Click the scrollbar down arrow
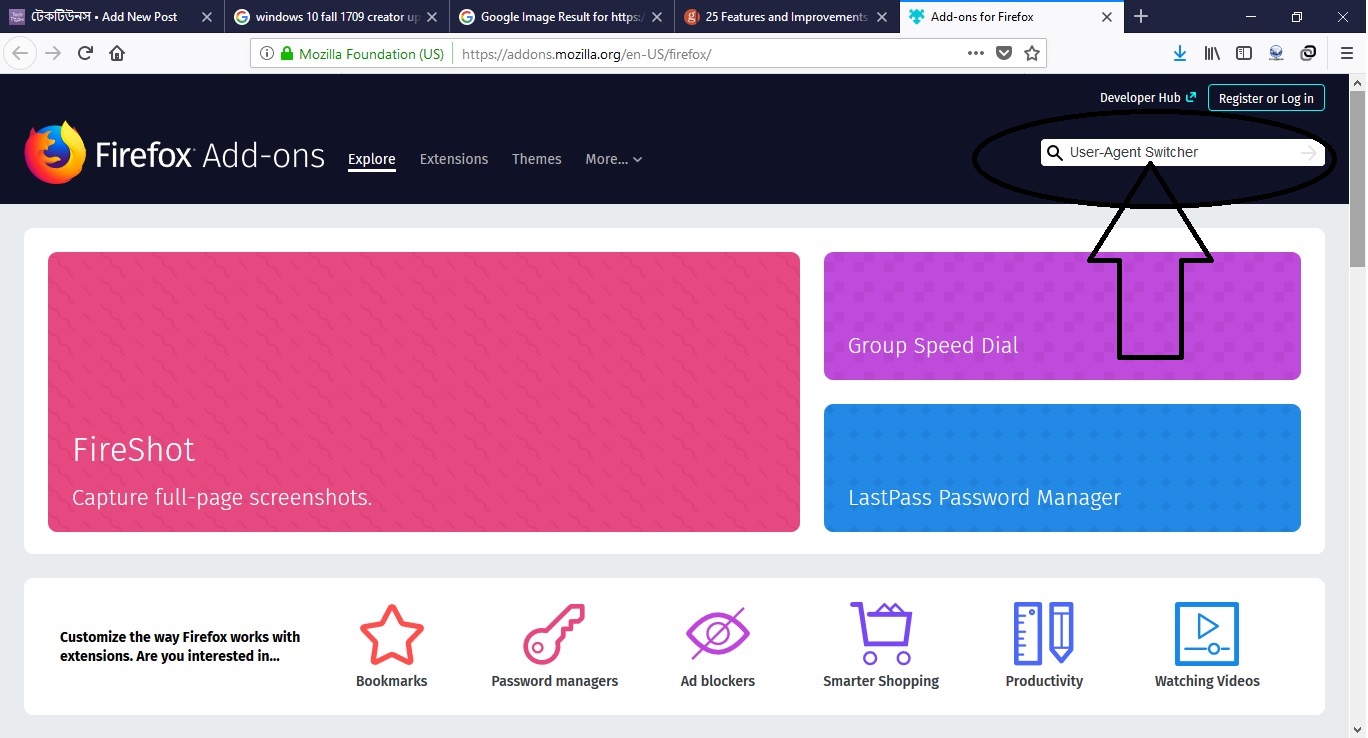This screenshot has height=738, width=1368. [1357, 728]
